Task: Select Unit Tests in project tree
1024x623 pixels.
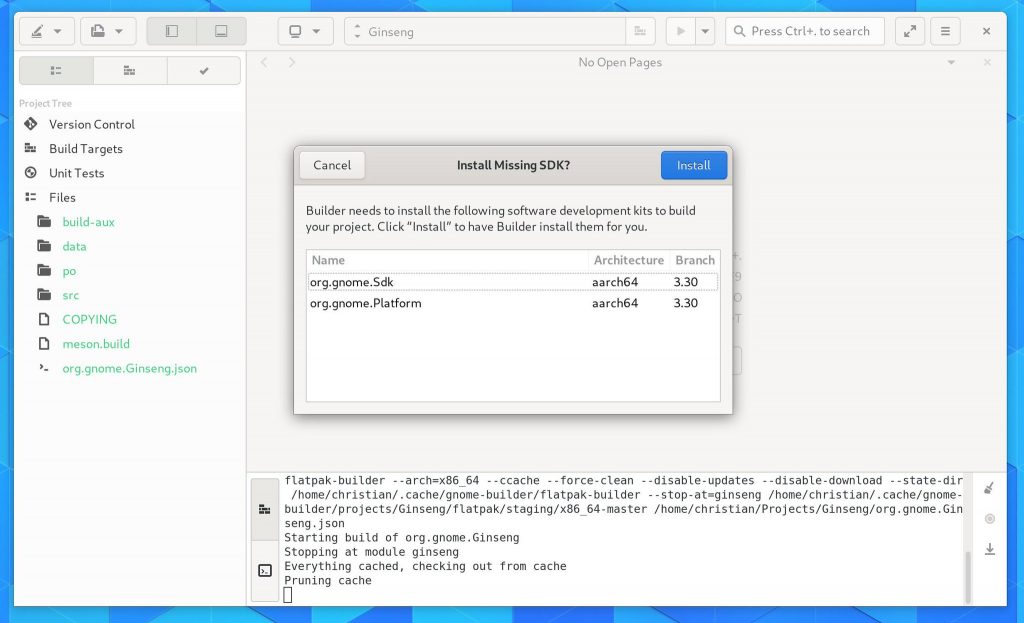Action: tap(76, 173)
